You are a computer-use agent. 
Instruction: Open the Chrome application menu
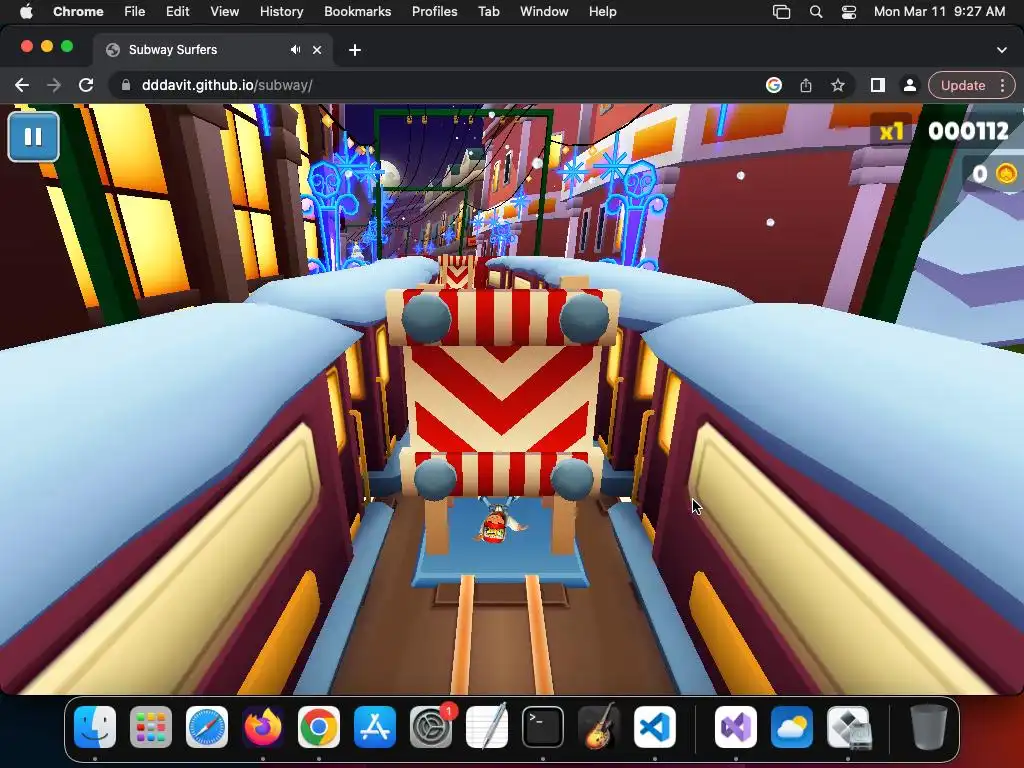pos(78,12)
